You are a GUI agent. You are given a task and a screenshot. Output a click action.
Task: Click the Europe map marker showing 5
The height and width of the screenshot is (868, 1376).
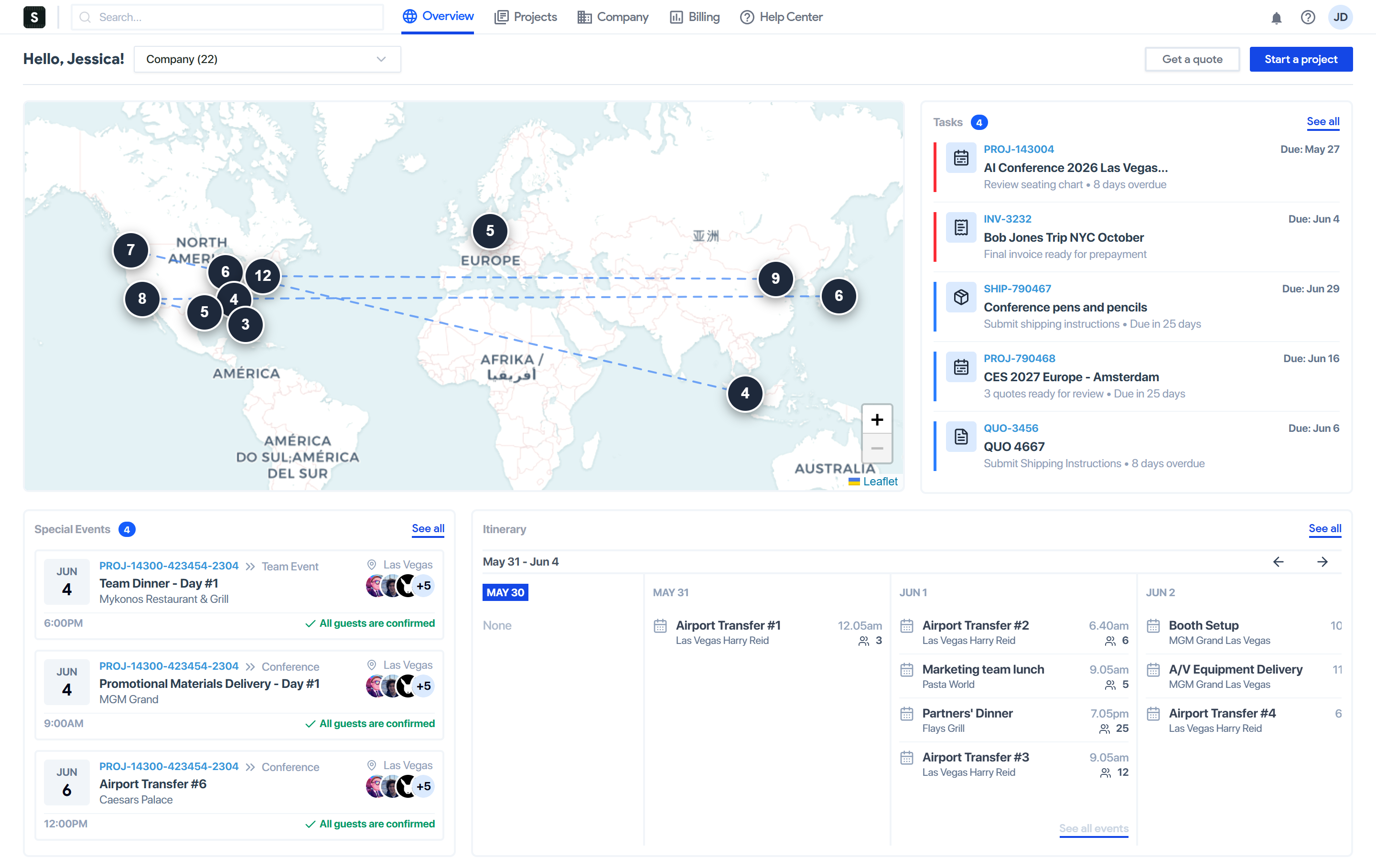[490, 231]
